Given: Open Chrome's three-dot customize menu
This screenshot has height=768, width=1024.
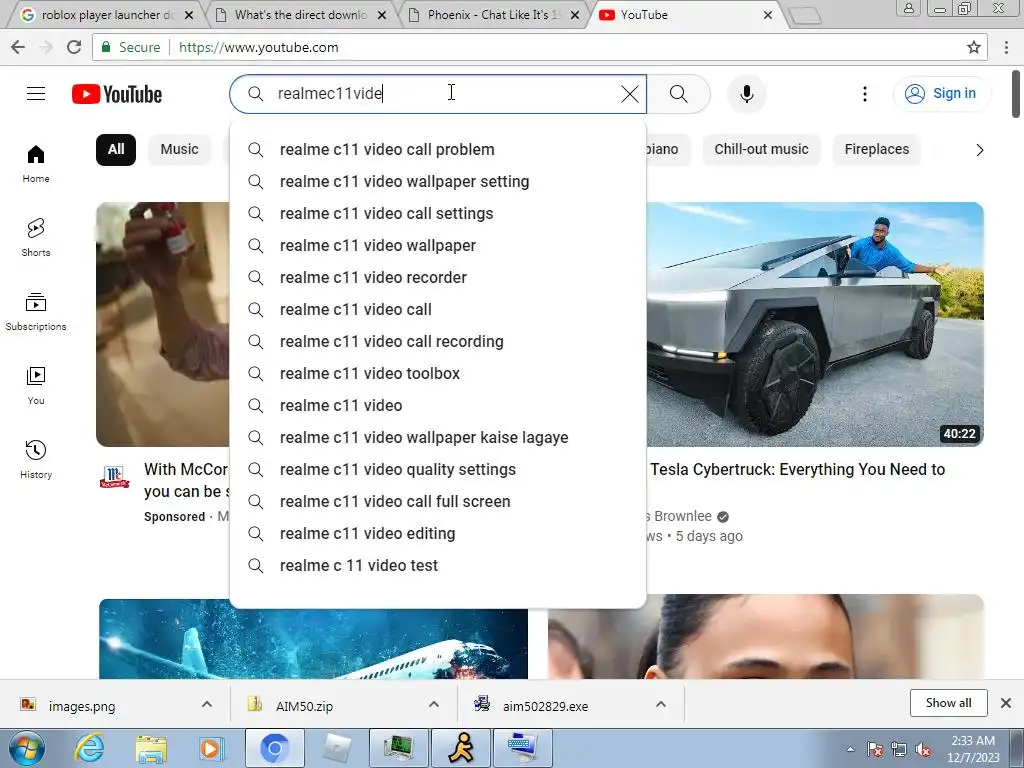Looking at the screenshot, I should 1006,47.
